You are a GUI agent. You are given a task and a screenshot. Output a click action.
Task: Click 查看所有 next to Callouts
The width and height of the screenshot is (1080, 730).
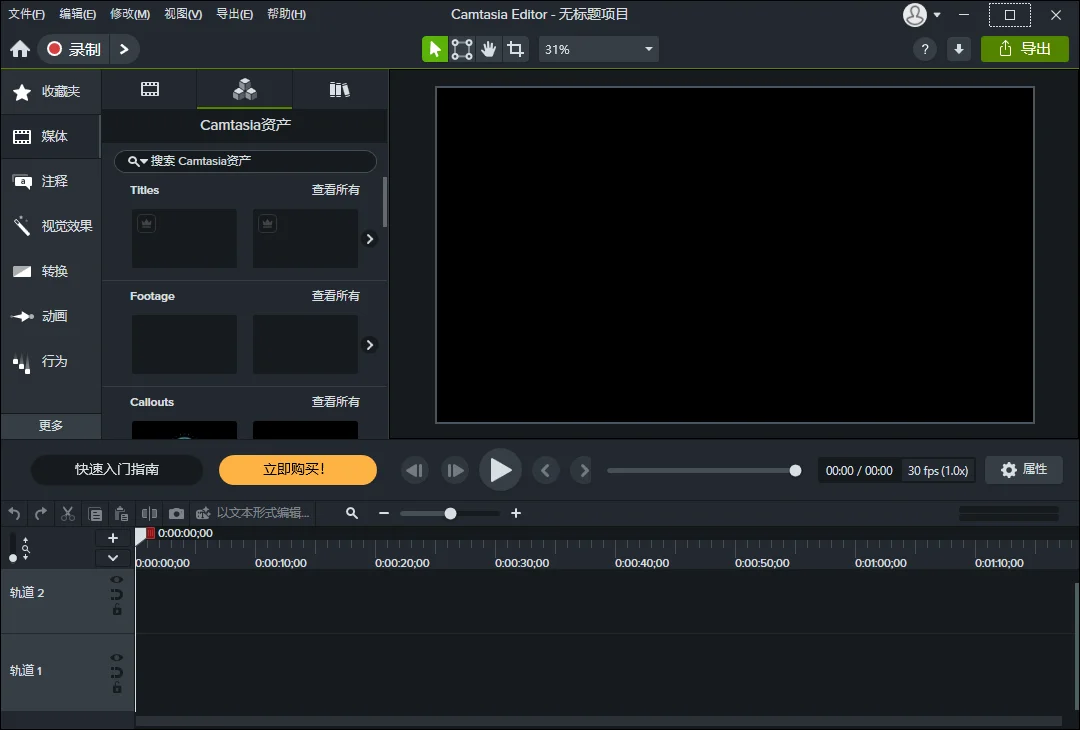click(x=335, y=402)
